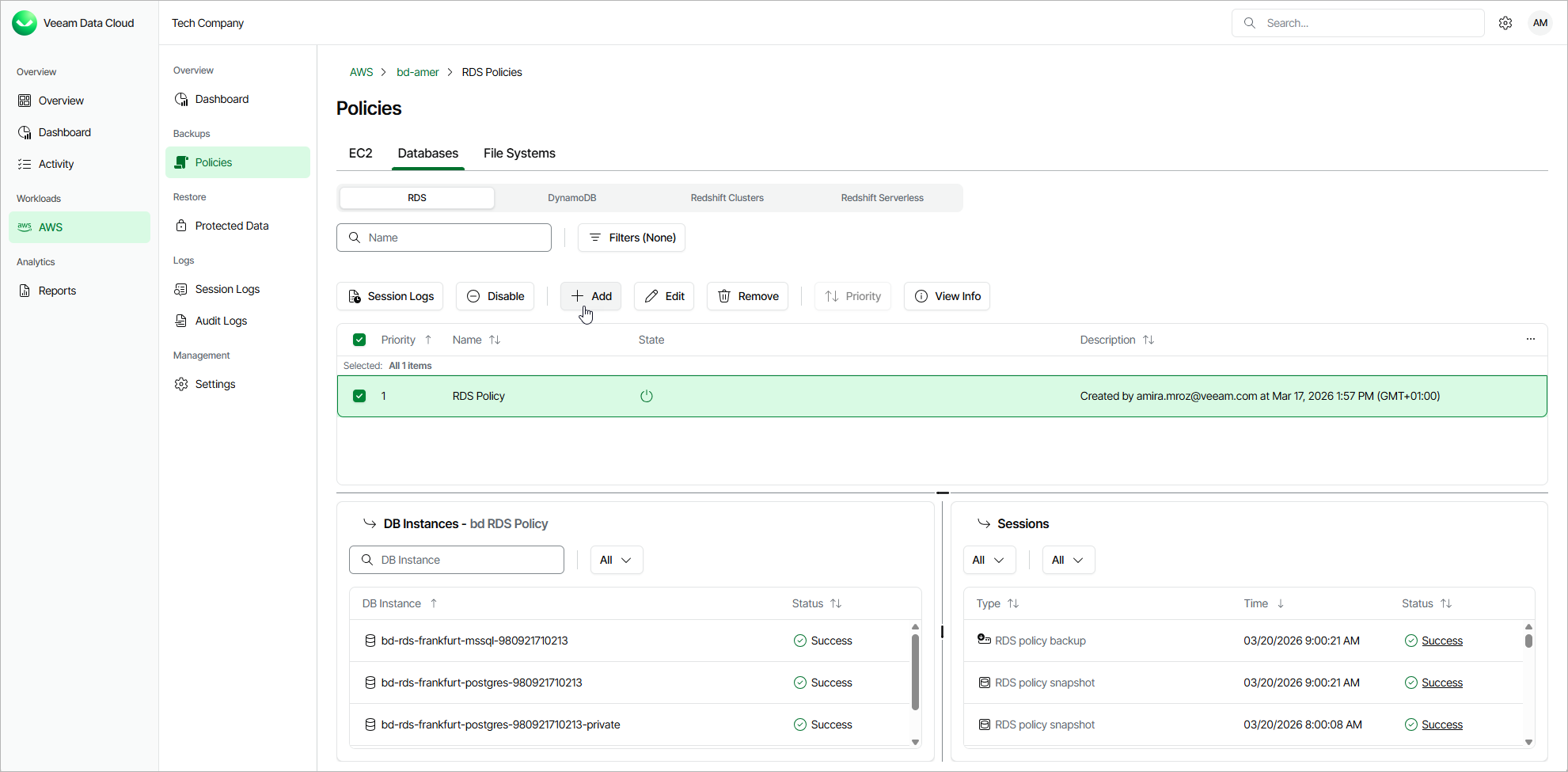Open the first Sessions All dropdown
This screenshot has width=1568, height=772.
click(989, 560)
